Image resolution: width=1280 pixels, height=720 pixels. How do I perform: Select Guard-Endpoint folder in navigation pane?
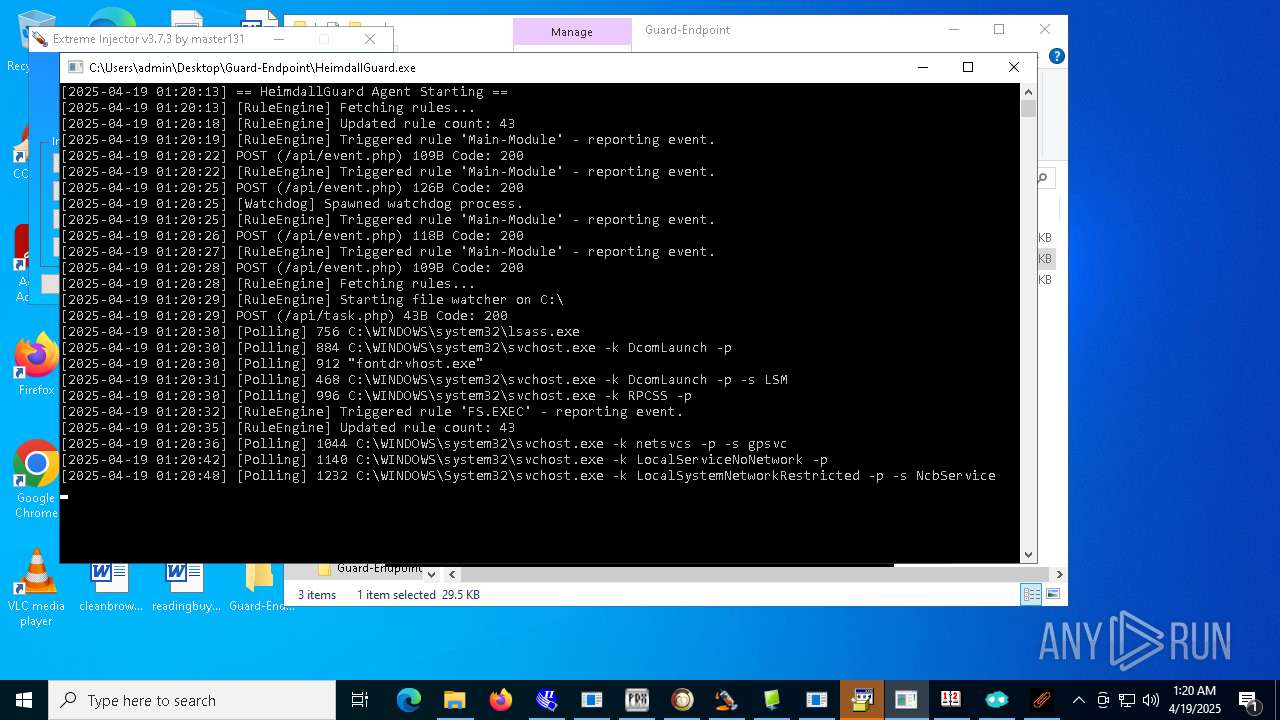pos(369,568)
